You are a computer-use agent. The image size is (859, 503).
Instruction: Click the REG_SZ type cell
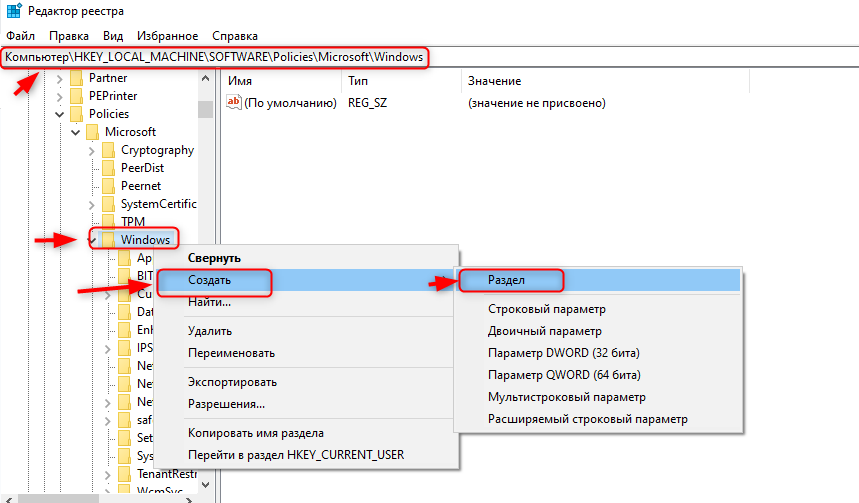point(368,103)
